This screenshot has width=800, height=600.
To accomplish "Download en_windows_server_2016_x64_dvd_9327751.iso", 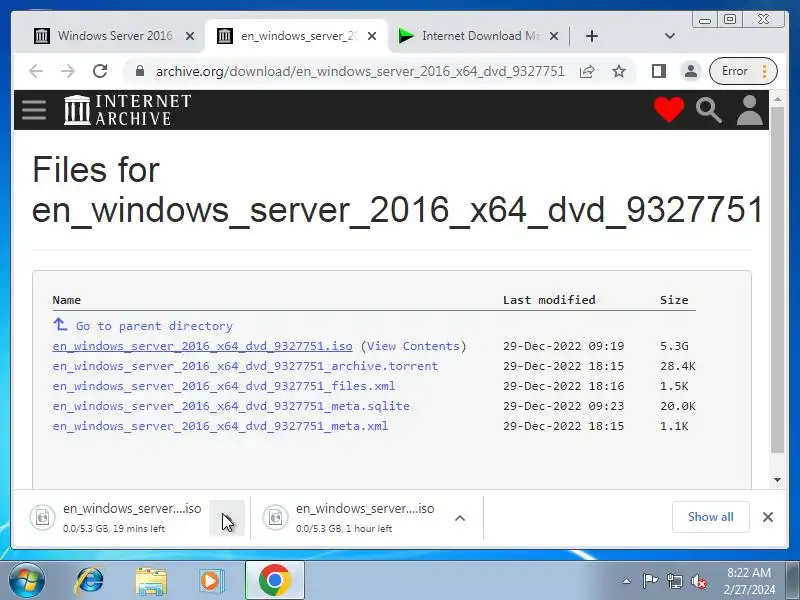I will coord(202,346).
